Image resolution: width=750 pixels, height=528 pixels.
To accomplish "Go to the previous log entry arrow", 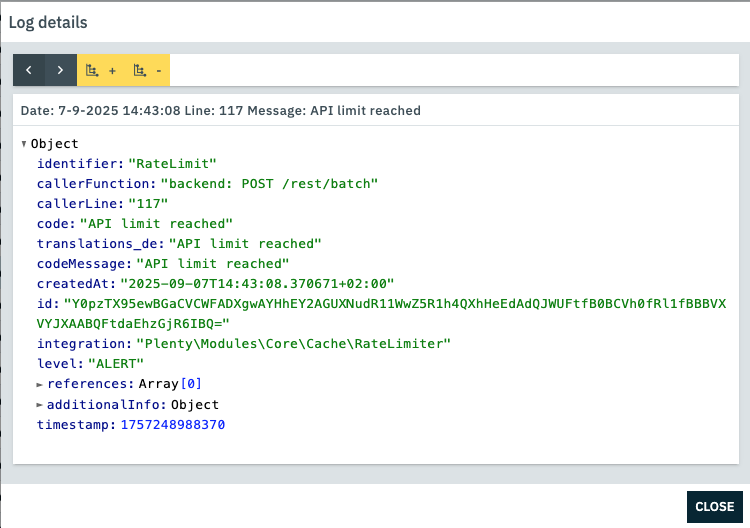I will [29, 70].
